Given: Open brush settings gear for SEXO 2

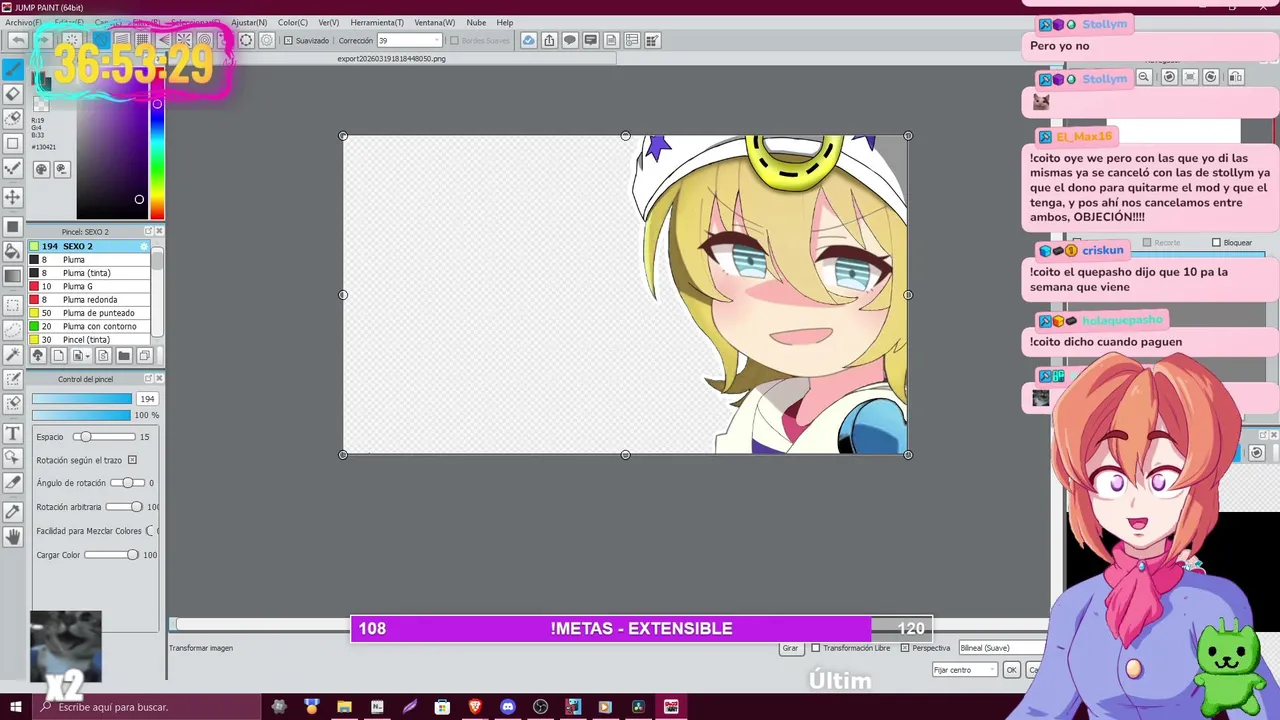Looking at the screenshot, I should coord(144,246).
